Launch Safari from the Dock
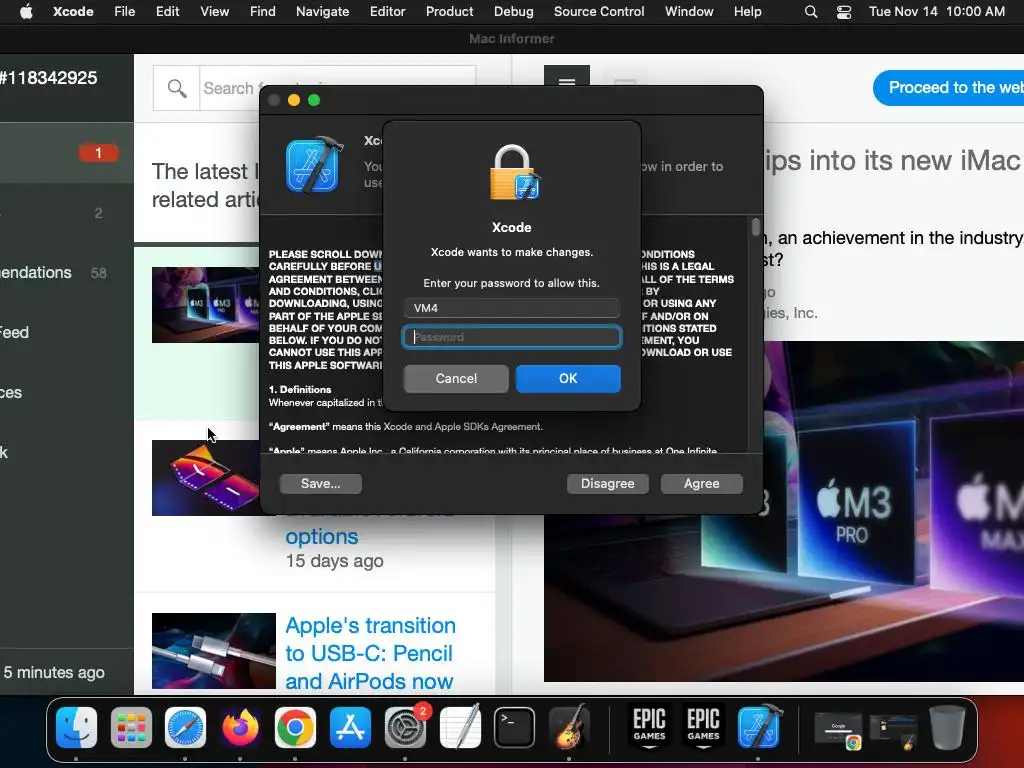Viewport: 1024px width, 768px height. (x=185, y=727)
